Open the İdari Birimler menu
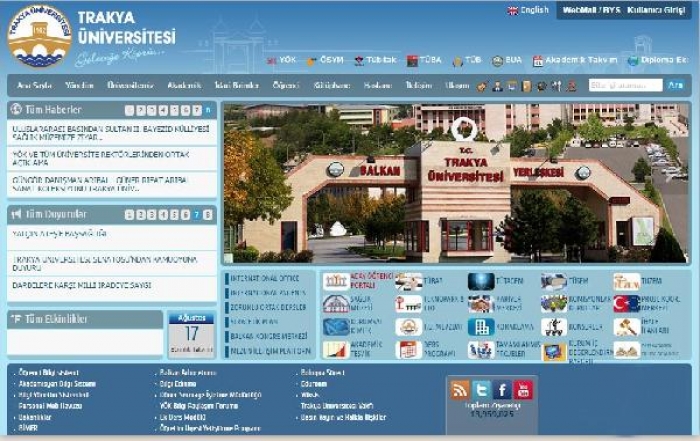The image size is (700, 441). tap(236, 85)
